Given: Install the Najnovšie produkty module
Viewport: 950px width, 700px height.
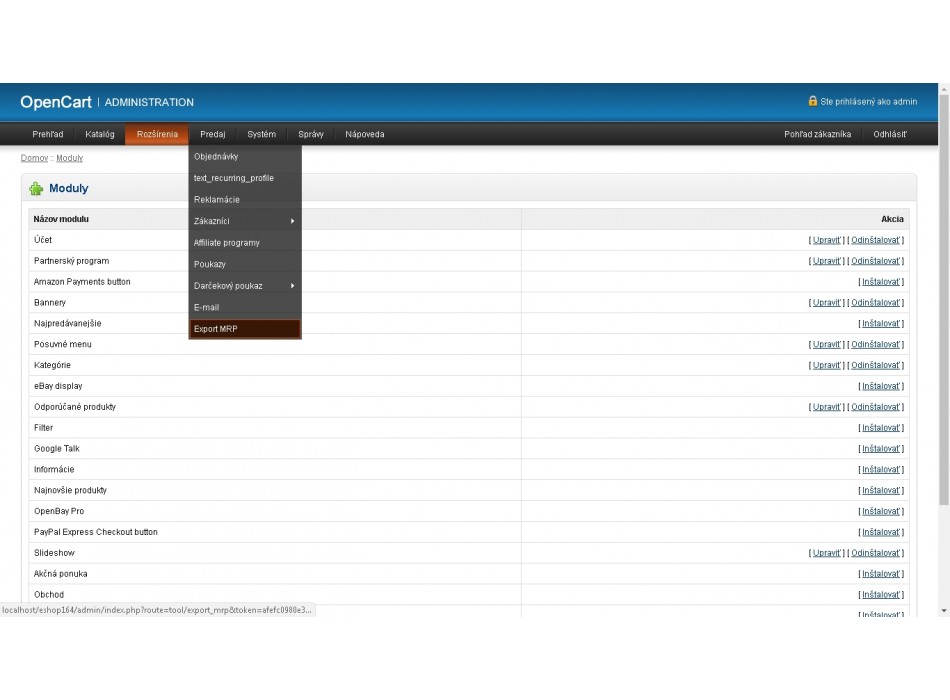Looking at the screenshot, I should 881,490.
